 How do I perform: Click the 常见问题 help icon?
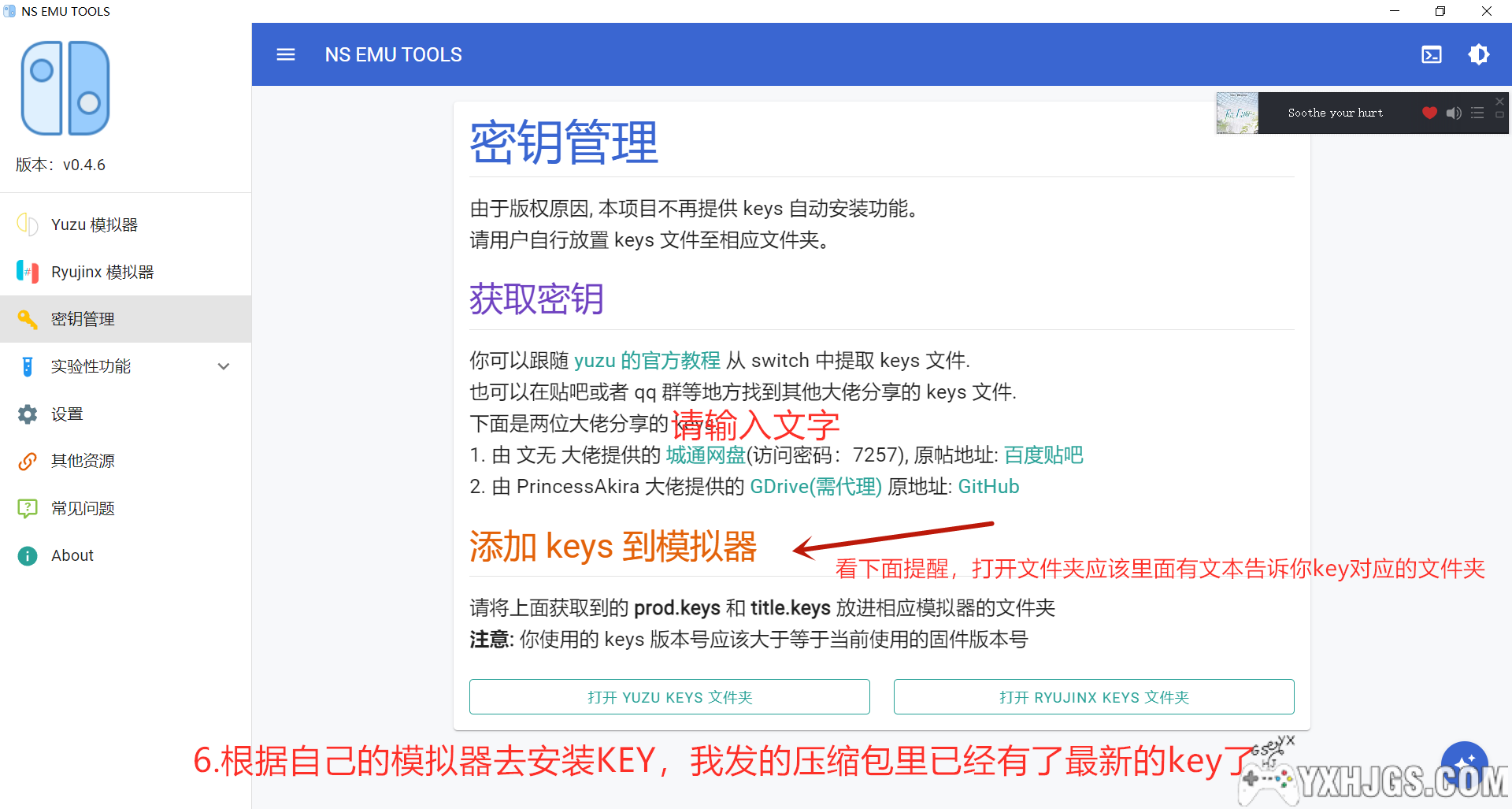[28, 508]
